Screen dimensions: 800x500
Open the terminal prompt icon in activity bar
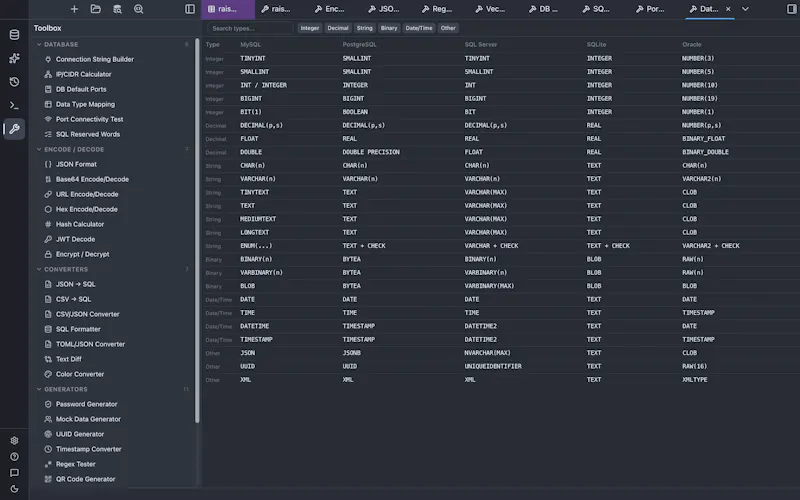[x=14, y=105]
